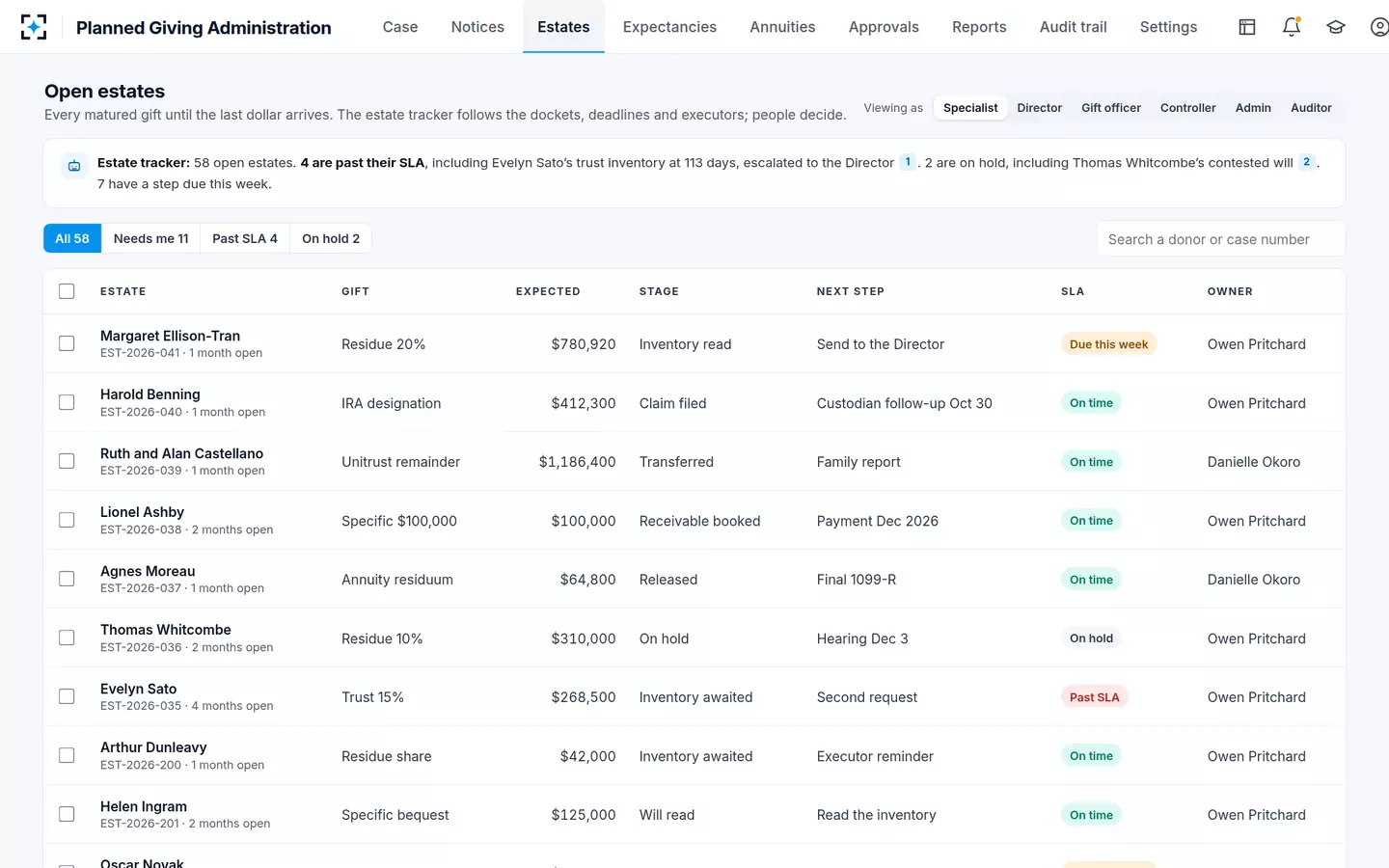This screenshot has height=868, width=1389.
Task: Open notifications bell
Action: [1292, 27]
